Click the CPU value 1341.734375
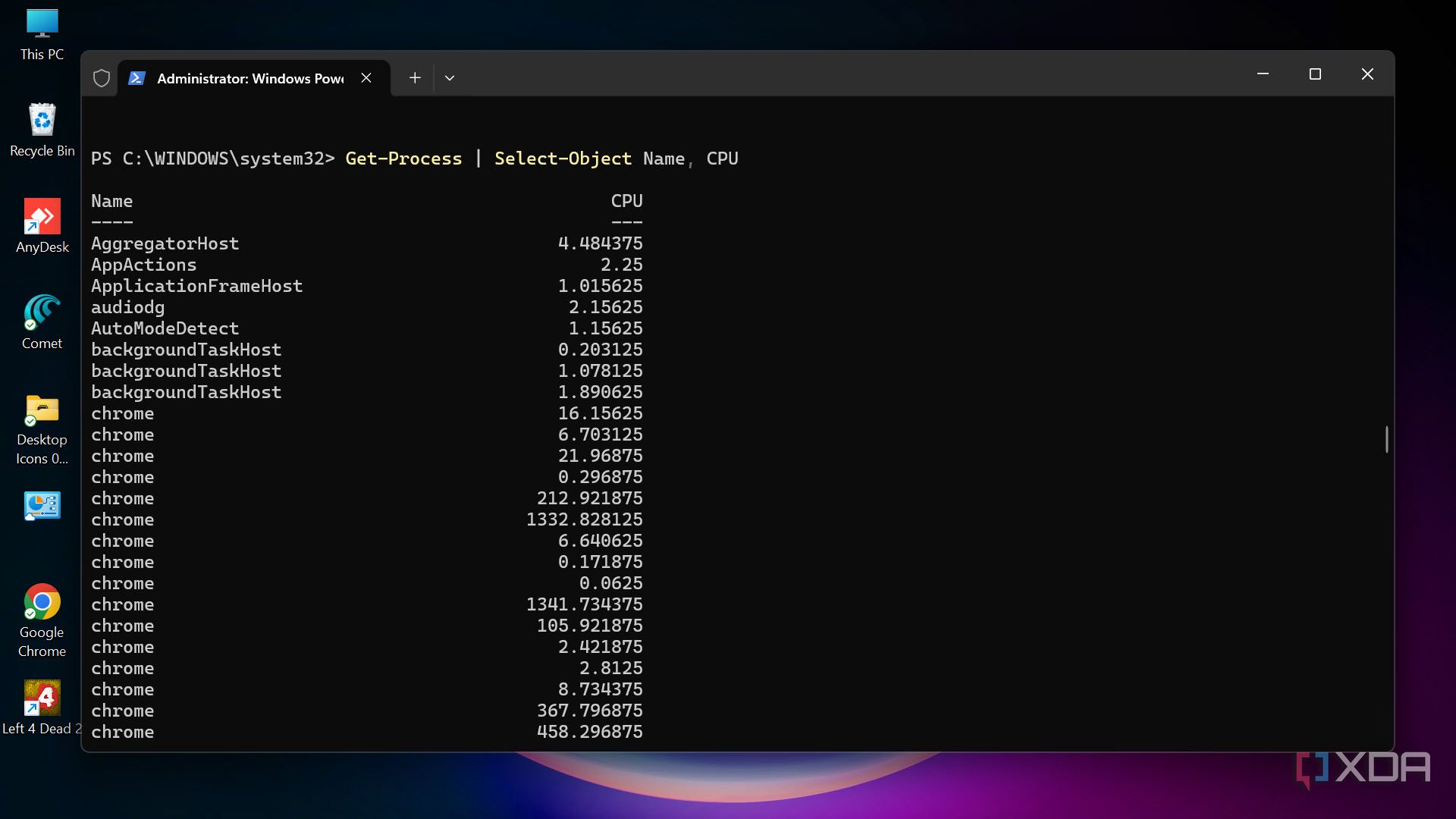Viewport: 1456px width, 819px height. click(584, 604)
